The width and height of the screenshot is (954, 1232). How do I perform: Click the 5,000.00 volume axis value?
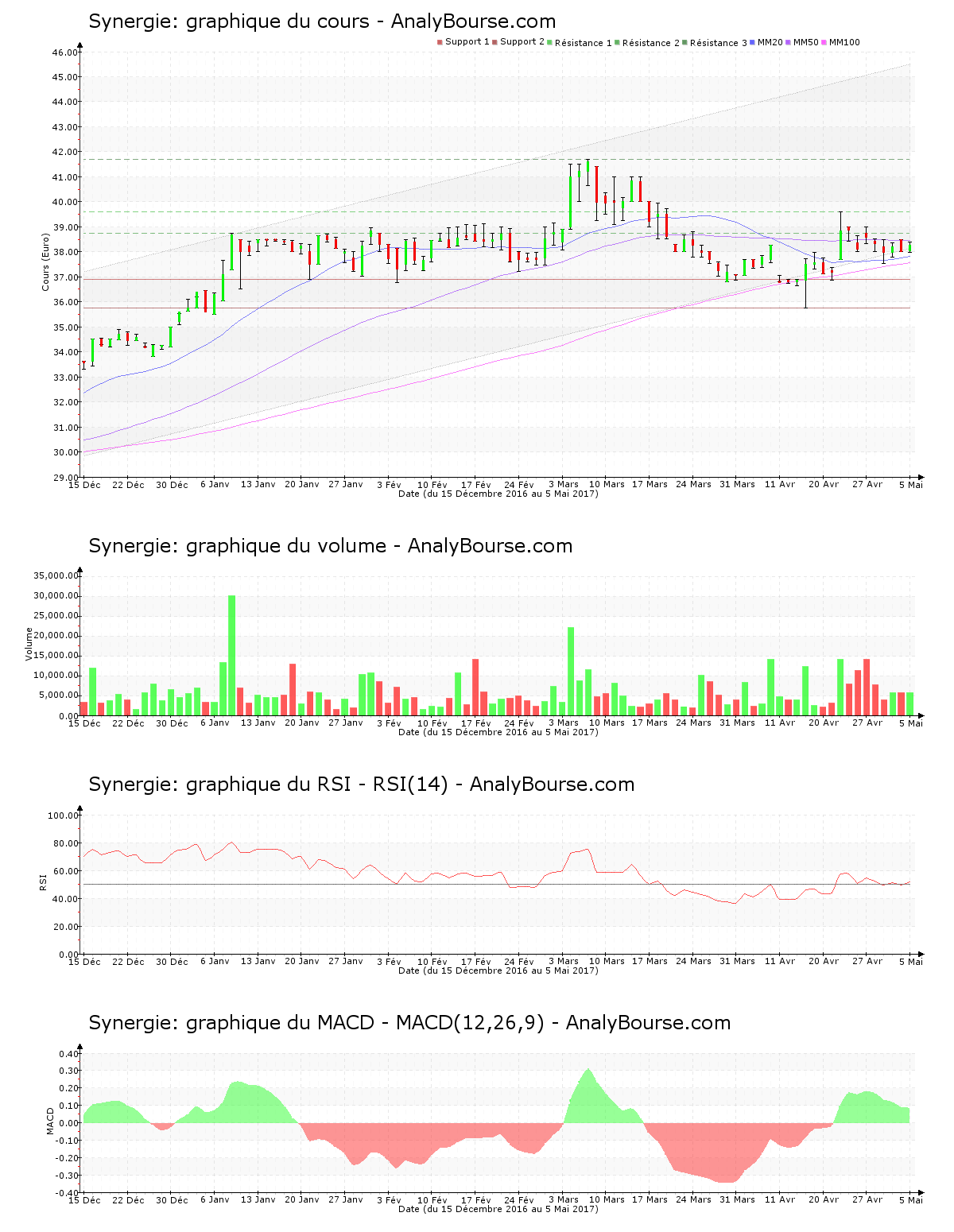[58, 695]
